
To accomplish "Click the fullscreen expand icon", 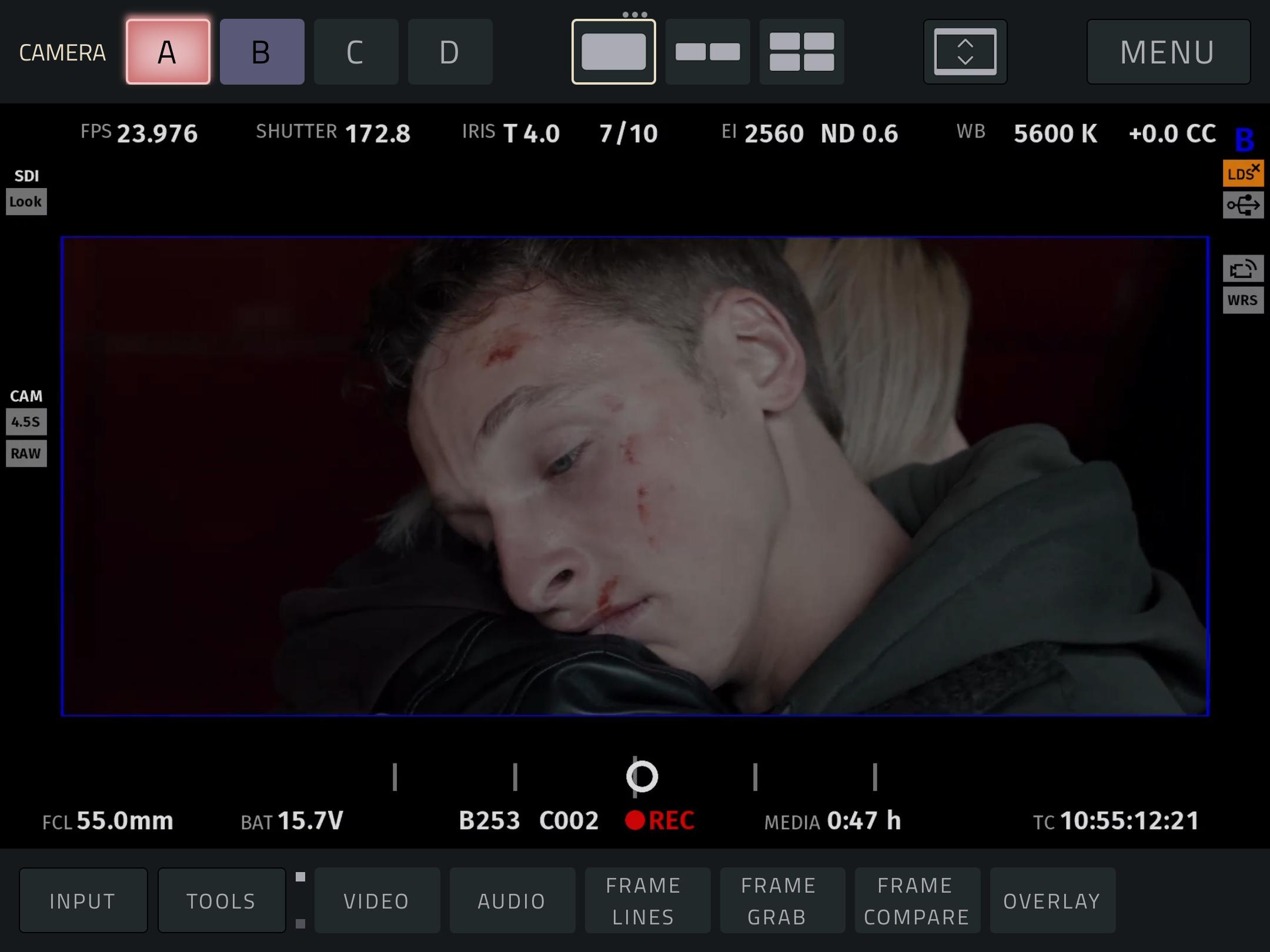I will pos(965,52).
